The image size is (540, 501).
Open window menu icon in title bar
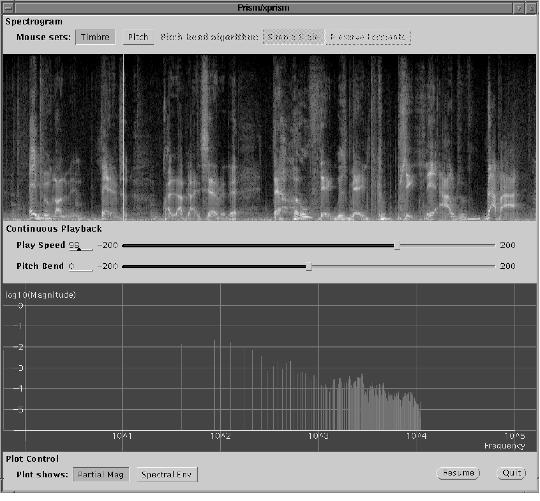pyautogui.click(x=8, y=8)
